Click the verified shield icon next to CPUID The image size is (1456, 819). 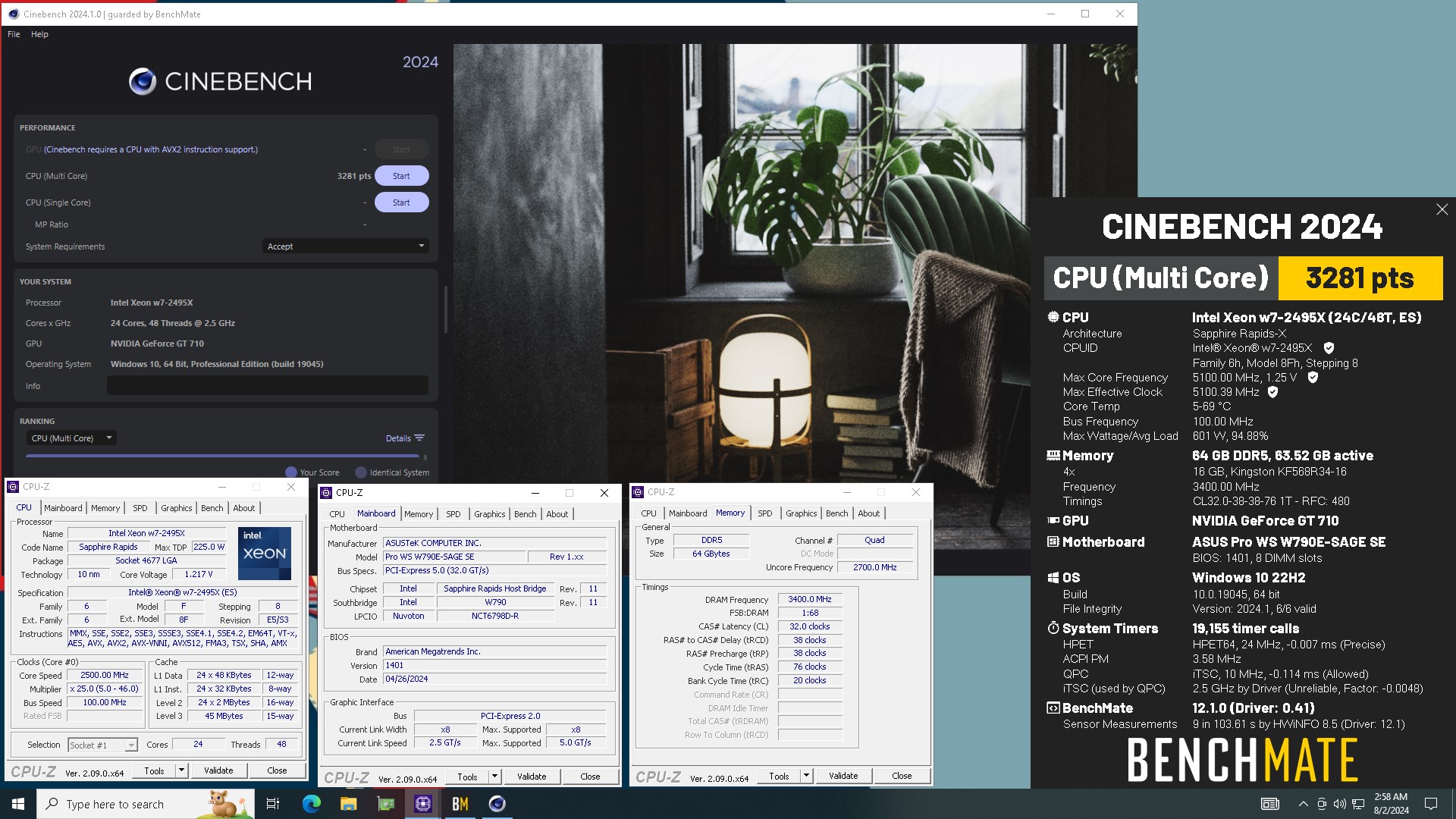click(x=1329, y=348)
